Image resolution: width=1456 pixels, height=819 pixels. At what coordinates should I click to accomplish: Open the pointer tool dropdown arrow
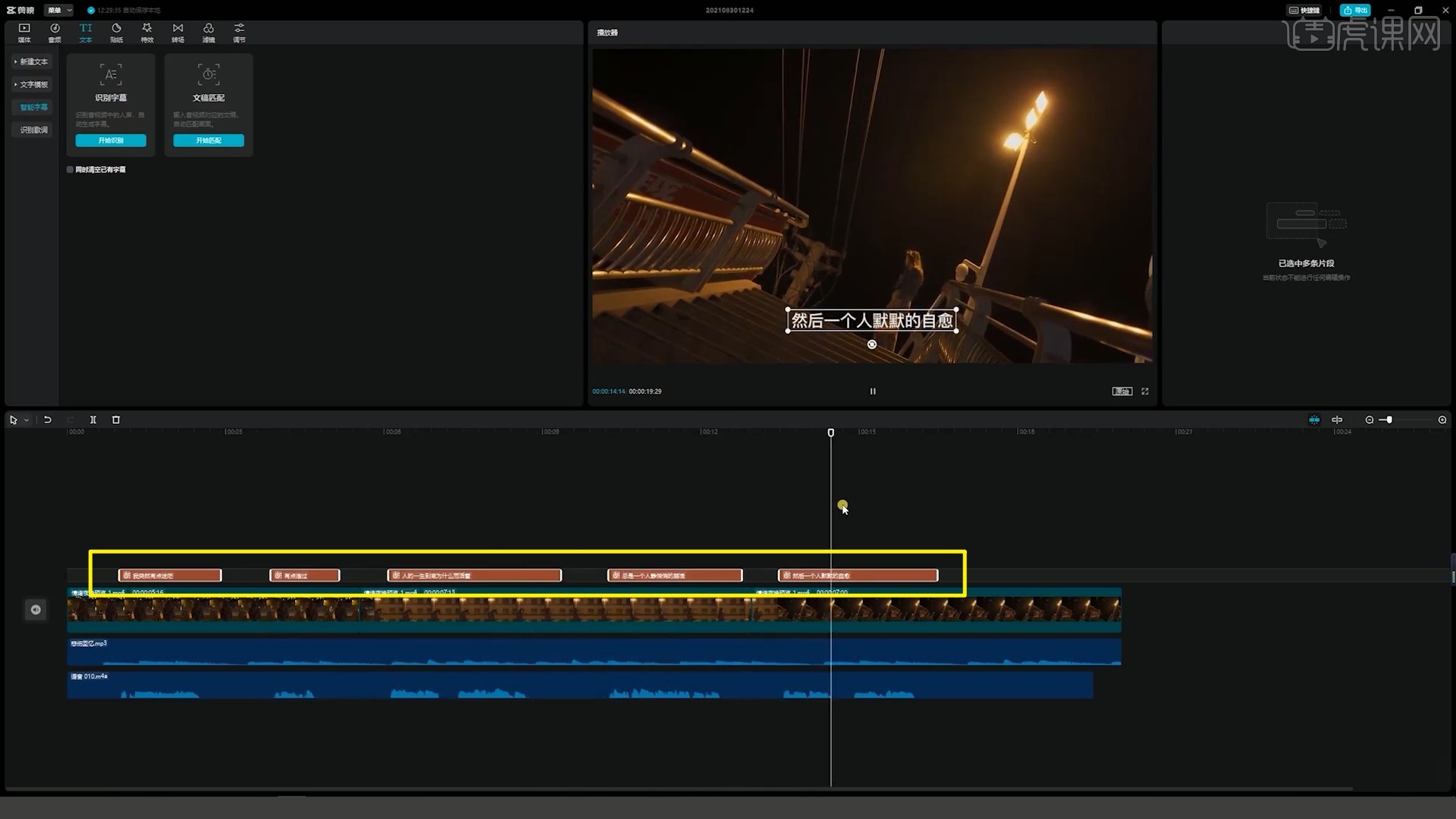point(27,419)
